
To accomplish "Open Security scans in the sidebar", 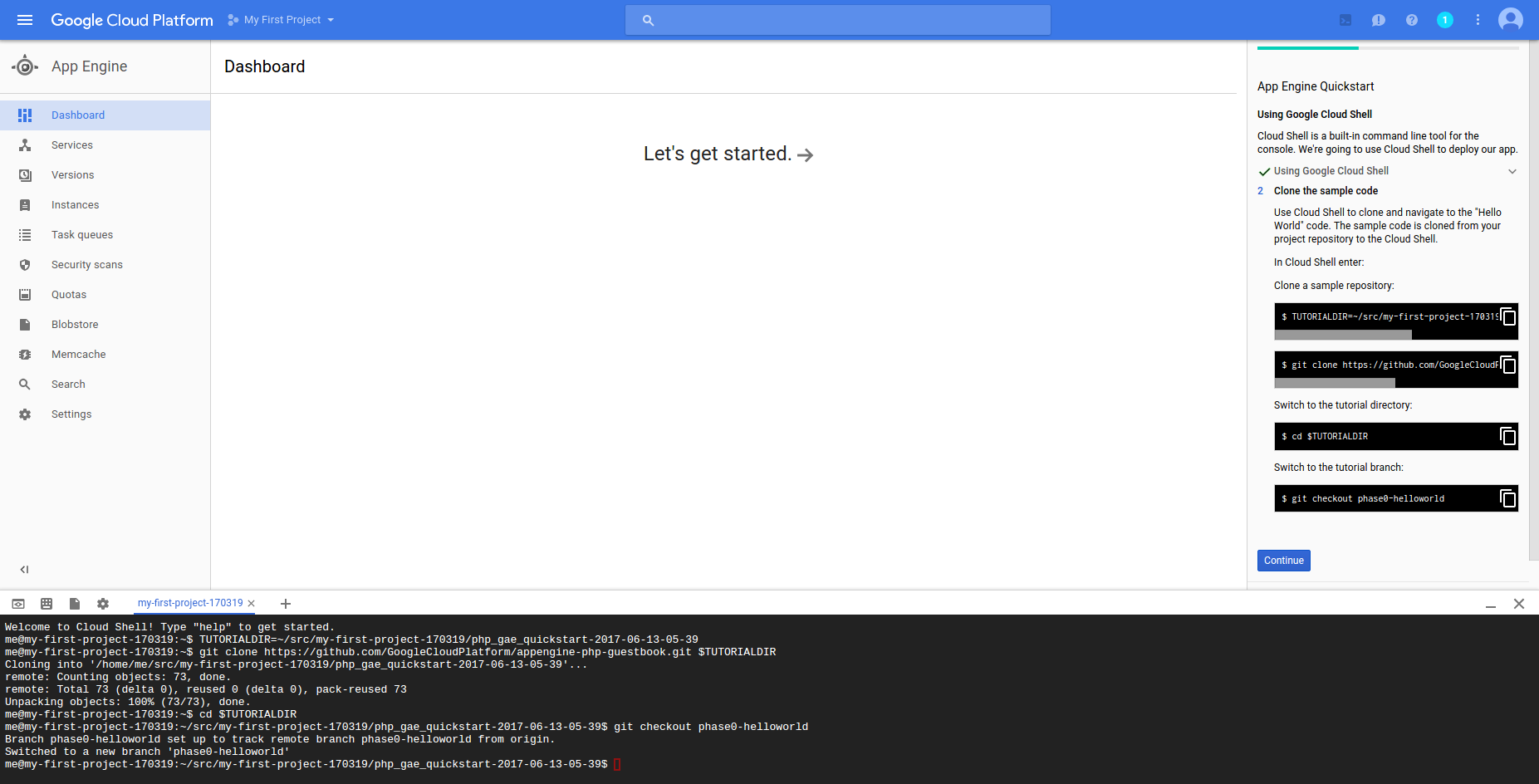I will (x=105, y=265).
